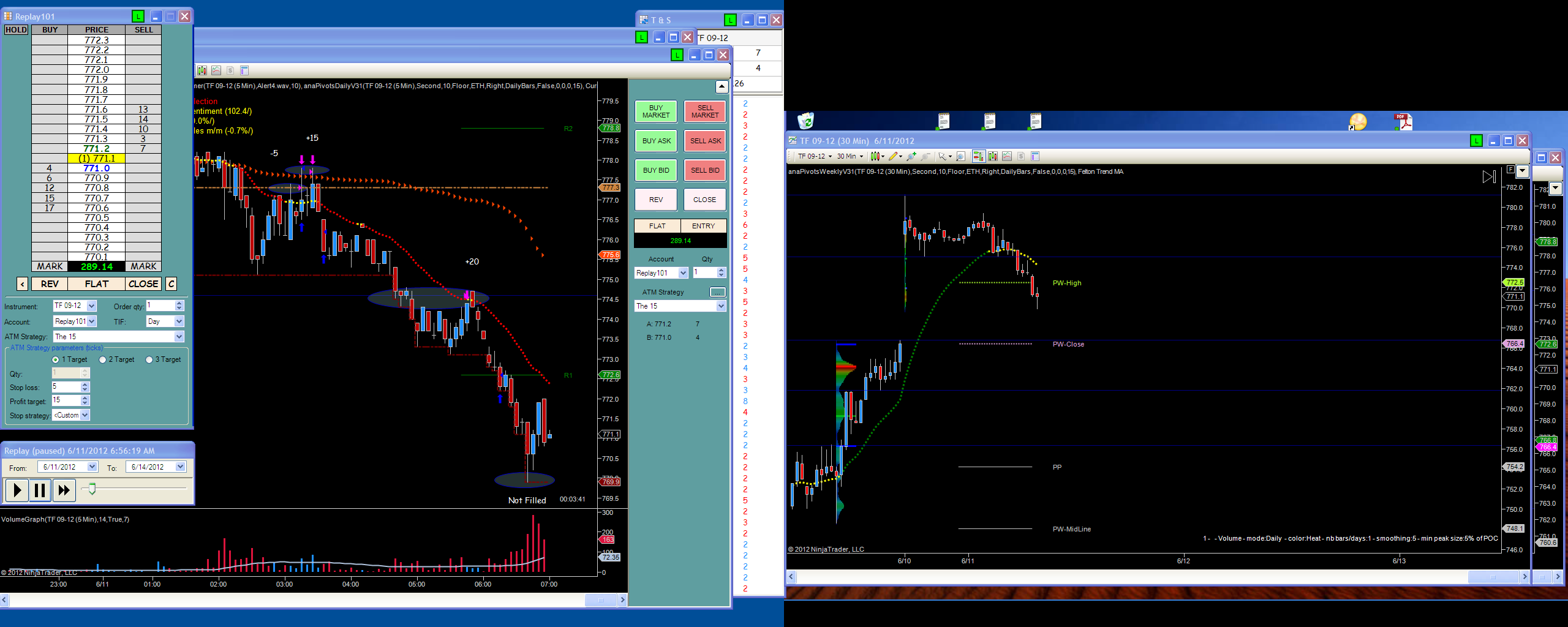Click 5 Min chart horizontal scrollbar thumb
The width and height of the screenshot is (1568, 627).
click(600, 600)
